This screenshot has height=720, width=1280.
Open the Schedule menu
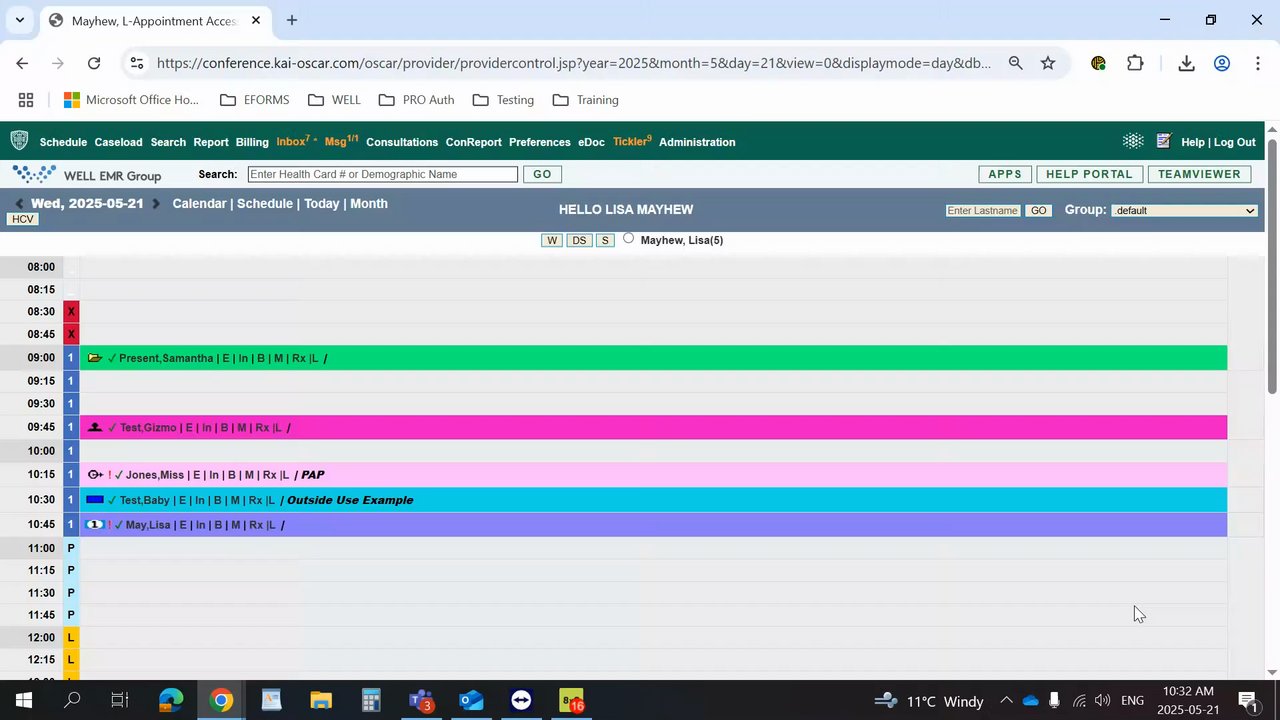(63, 142)
